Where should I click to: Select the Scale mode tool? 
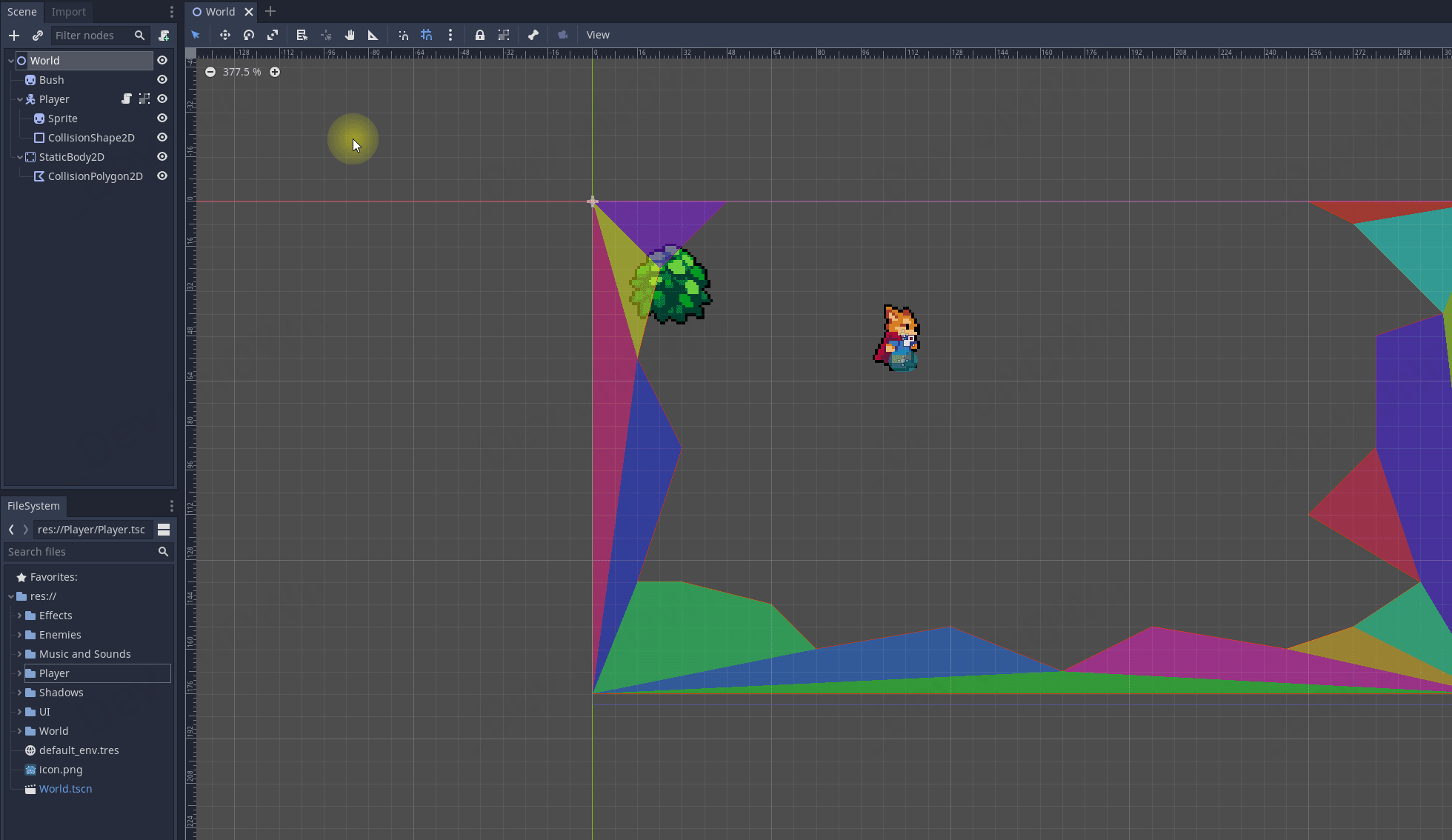(273, 35)
